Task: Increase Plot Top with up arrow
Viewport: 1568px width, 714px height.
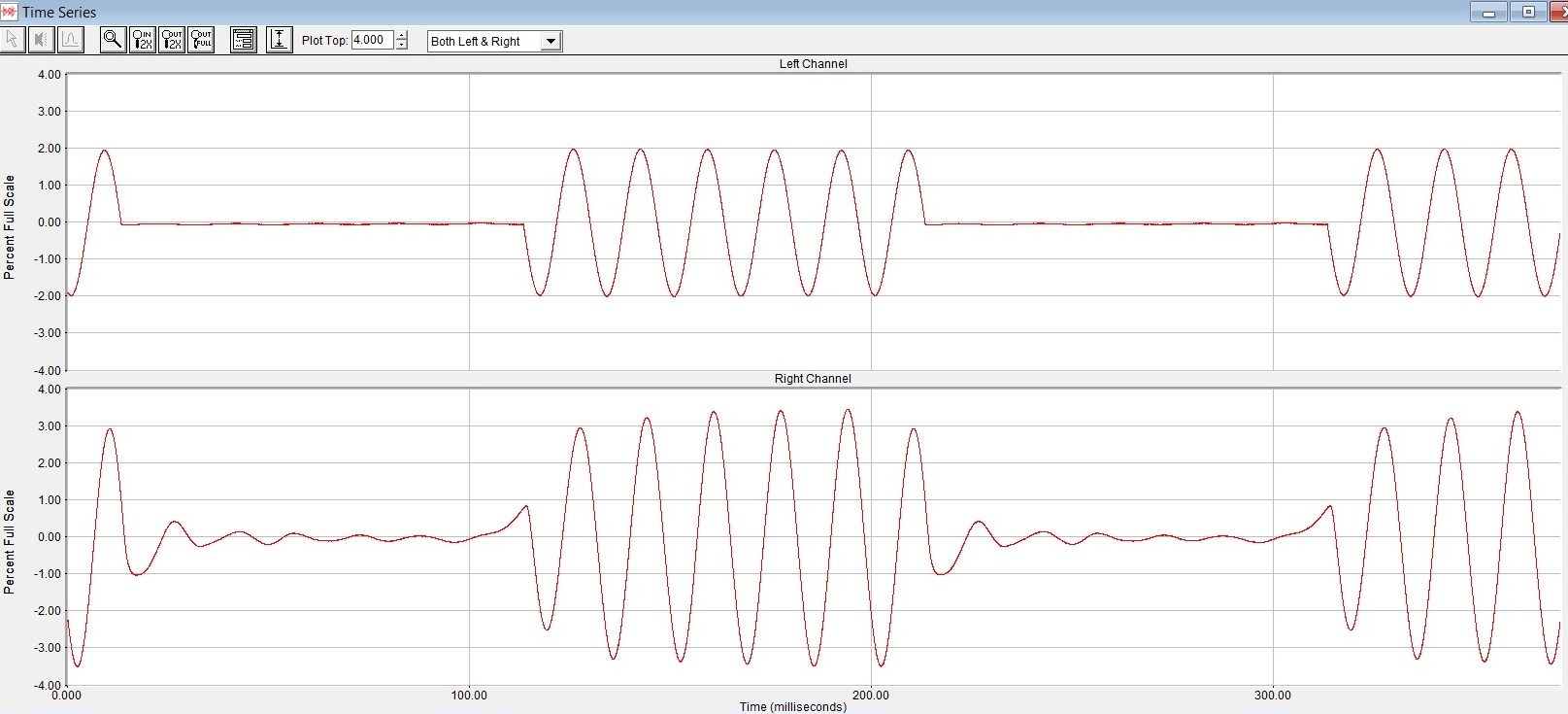Action: coord(402,36)
